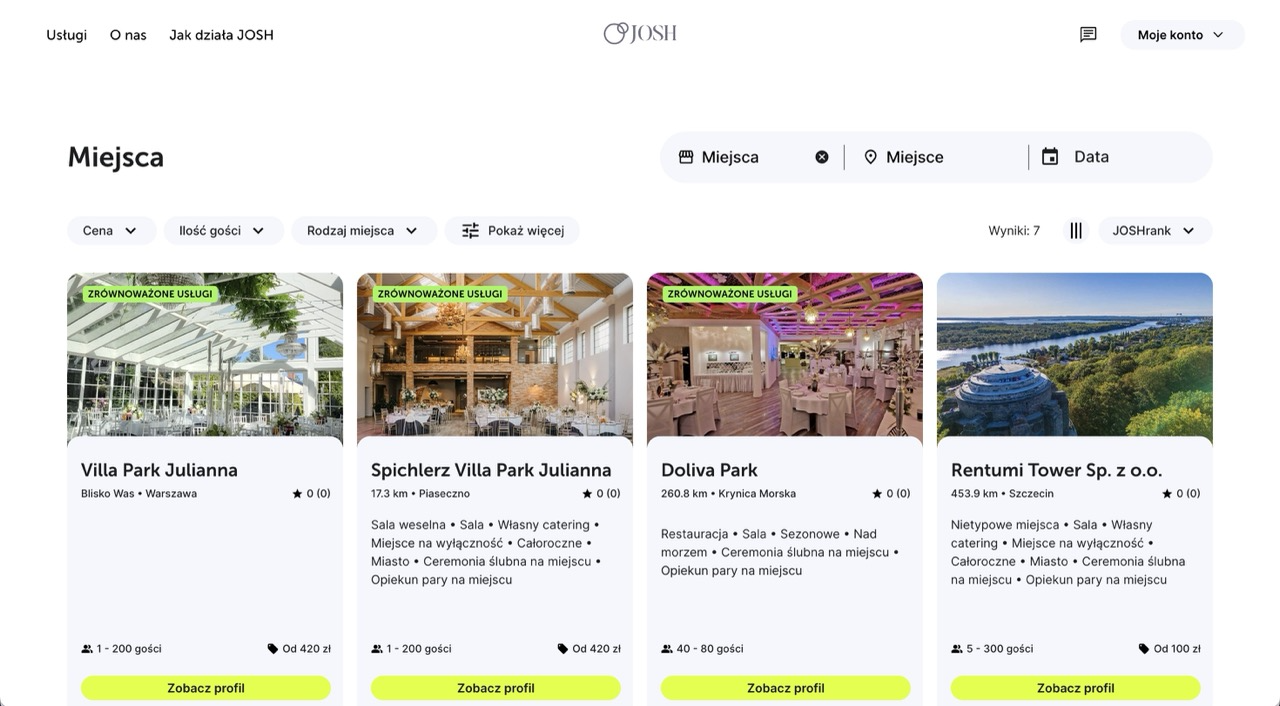
Task: Click the storefront icon in search bar
Action: pos(686,157)
